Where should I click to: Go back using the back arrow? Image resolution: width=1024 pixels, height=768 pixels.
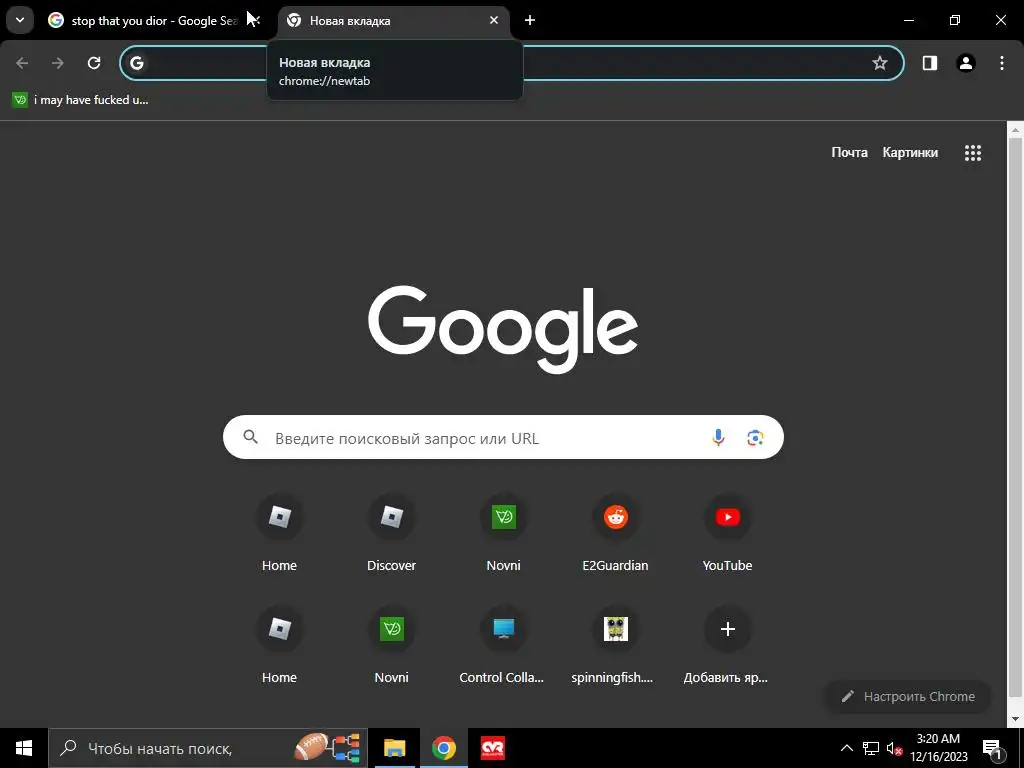22,63
